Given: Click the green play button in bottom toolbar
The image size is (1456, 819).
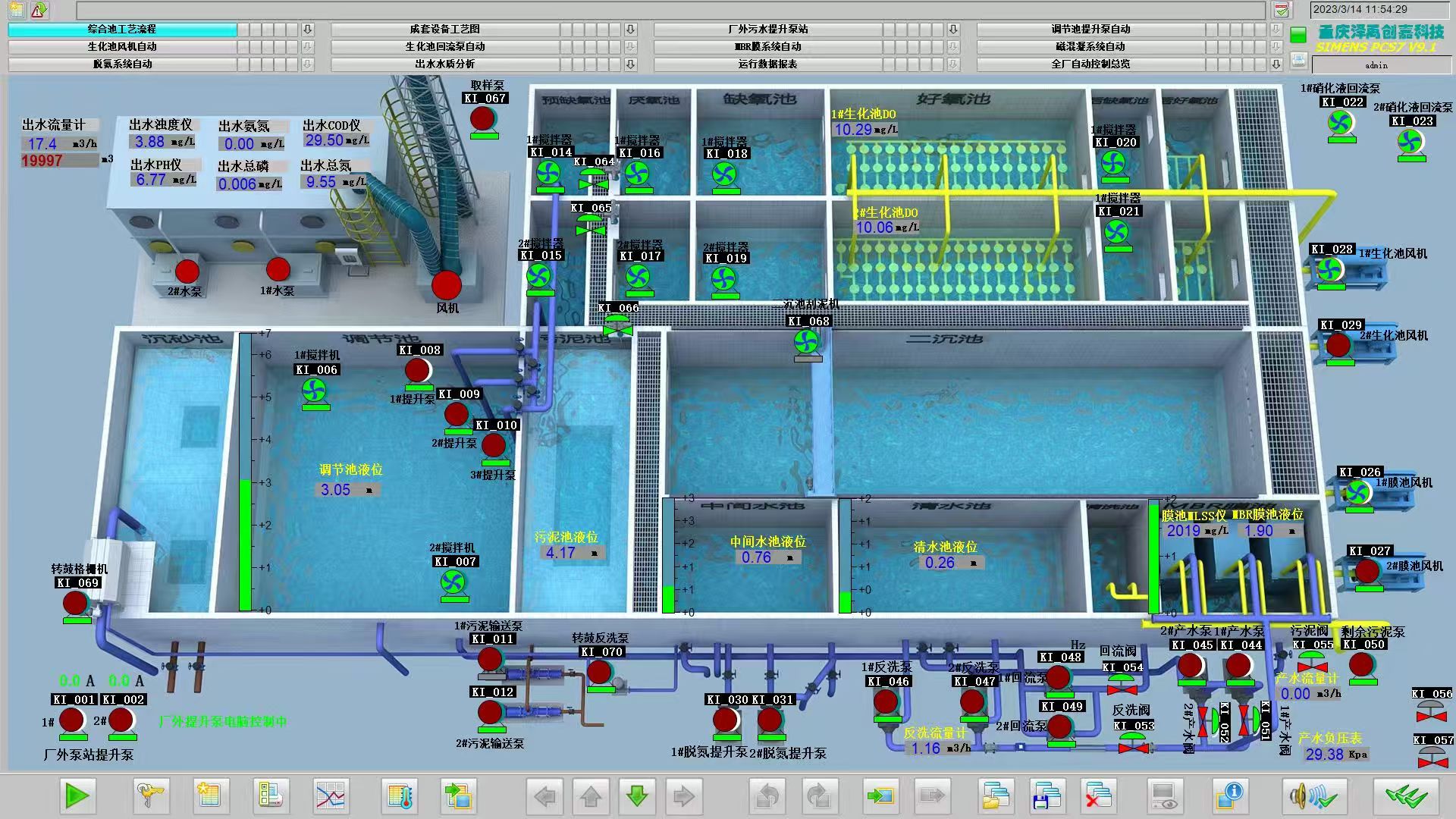Looking at the screenshot, I should (x=77, y=795).
